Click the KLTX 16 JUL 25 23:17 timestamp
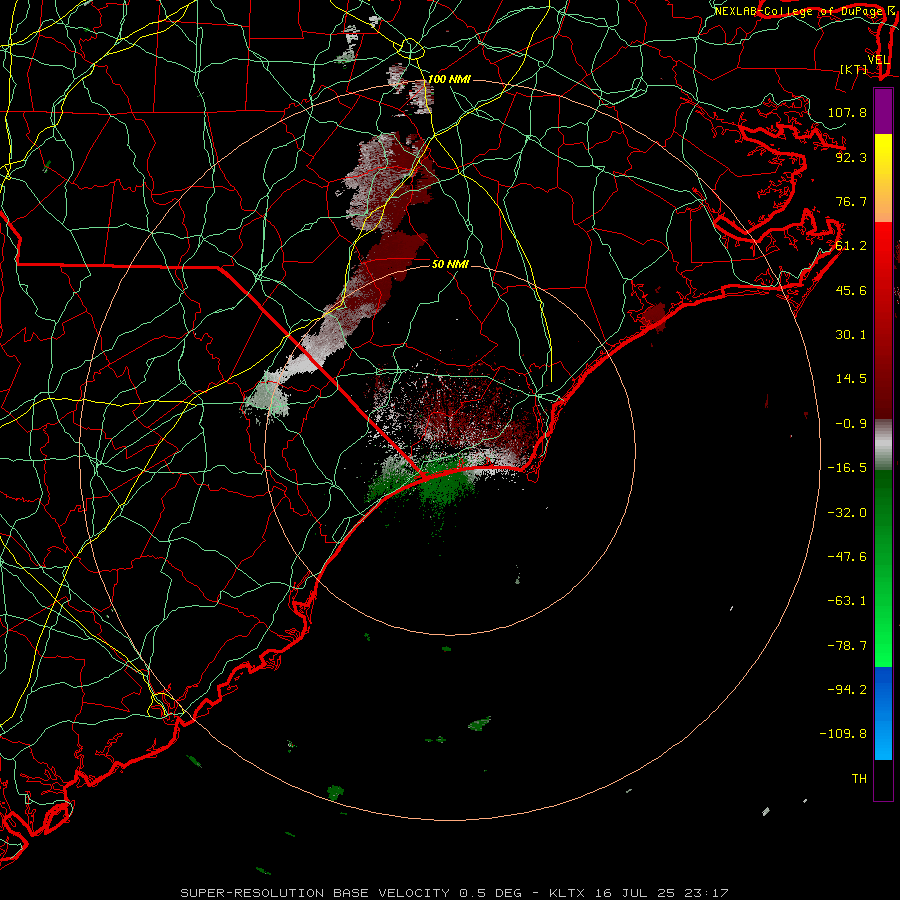The height and width of the screenshot is (900, 900). pyautogui.click(x=638, y=893)
